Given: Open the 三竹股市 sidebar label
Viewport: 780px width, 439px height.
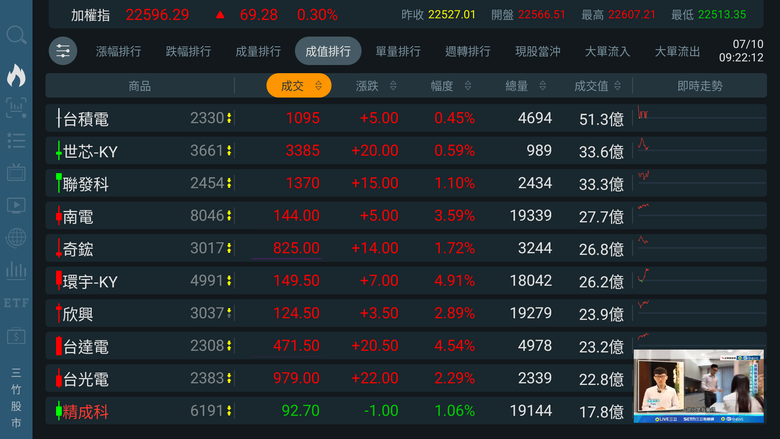Looking at the screenshot, I should 16,398.
